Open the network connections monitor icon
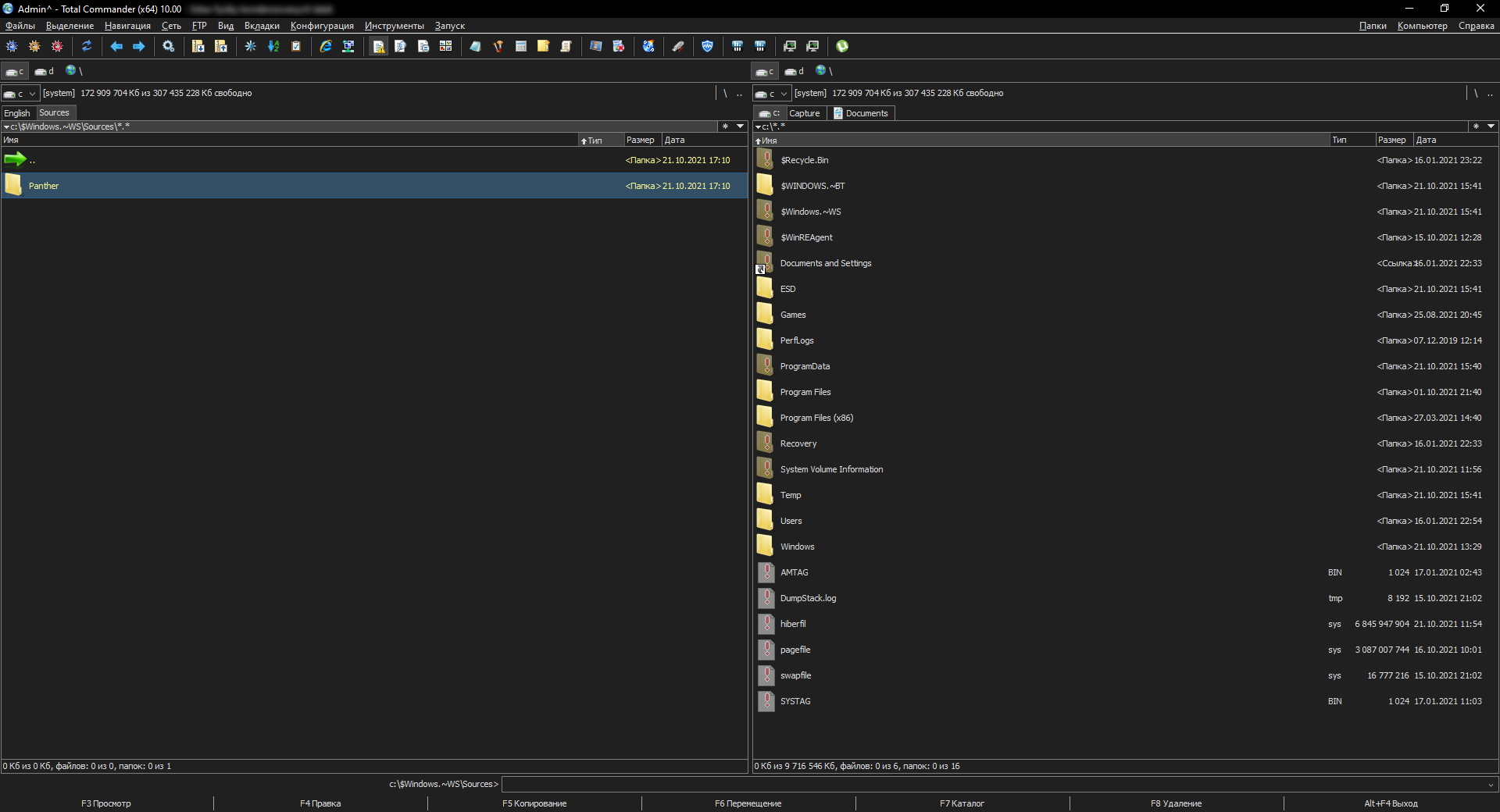This screenshot has height=812, width=1500. pyautogui.click(x=348, y=46)
